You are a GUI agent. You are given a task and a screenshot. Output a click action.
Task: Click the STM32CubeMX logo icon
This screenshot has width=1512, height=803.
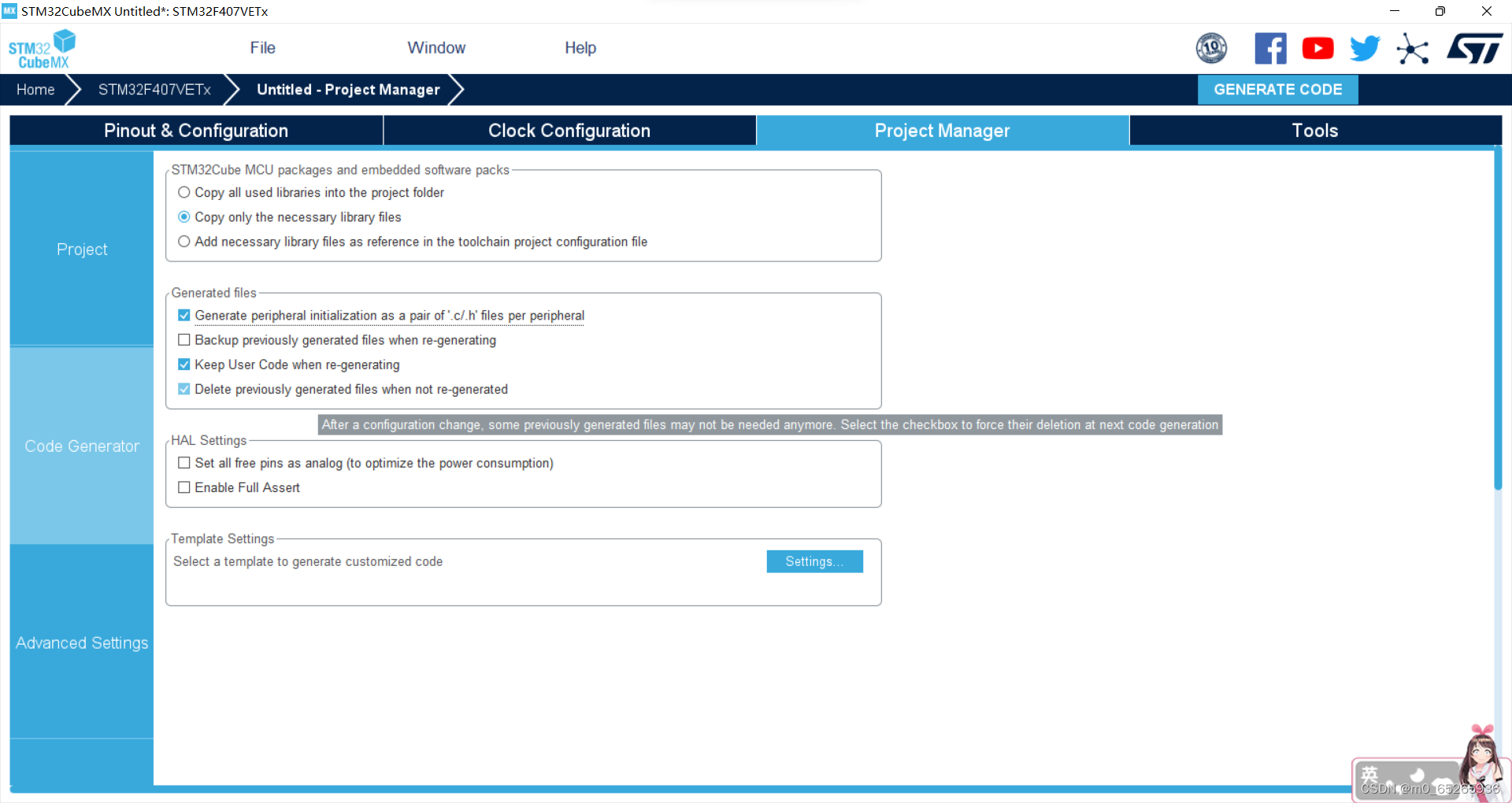pyautogui.click(x=42, y=49)
